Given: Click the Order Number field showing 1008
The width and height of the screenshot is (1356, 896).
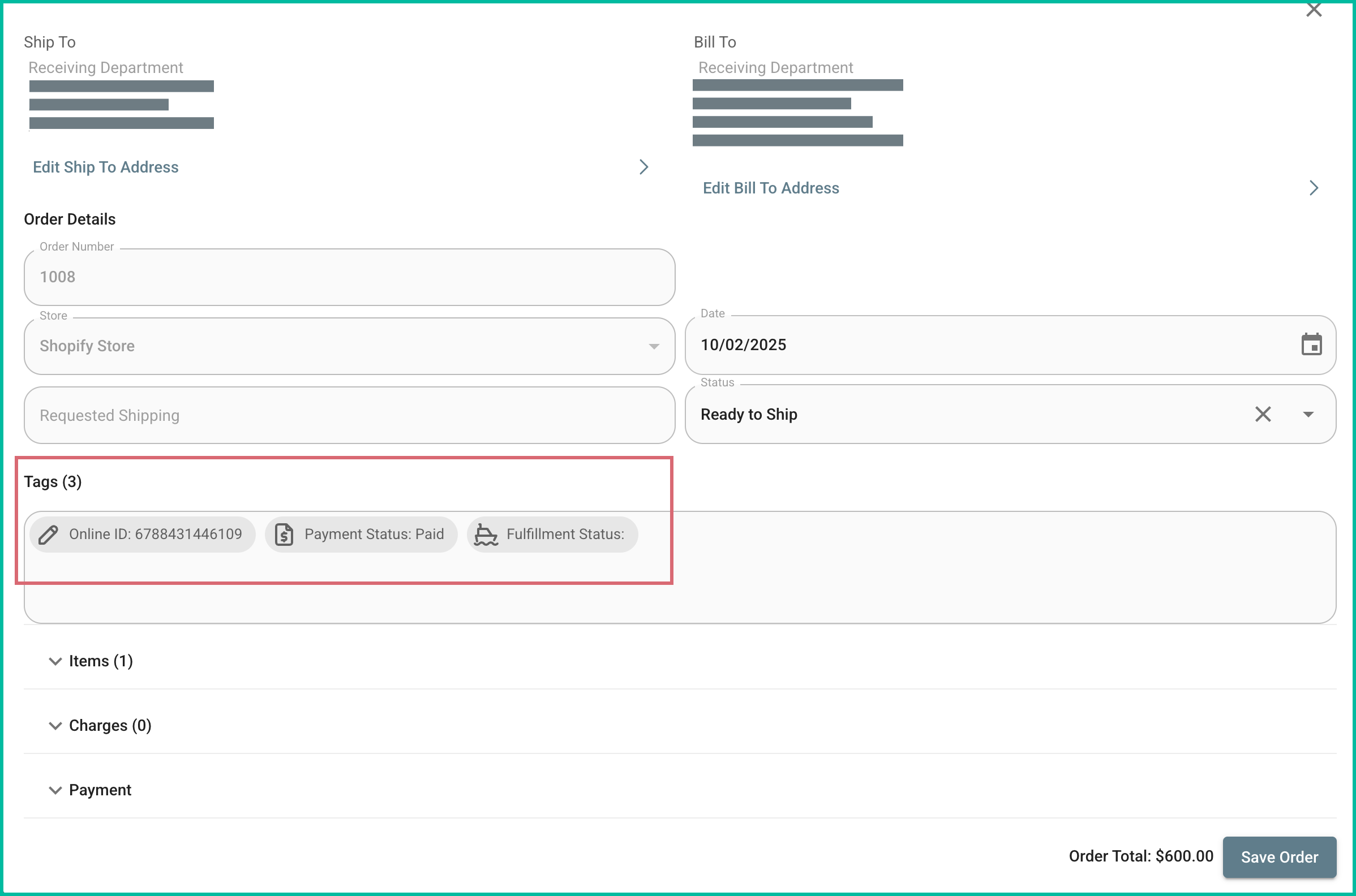Looking at the screenshot, I should (x=349, y=277).
